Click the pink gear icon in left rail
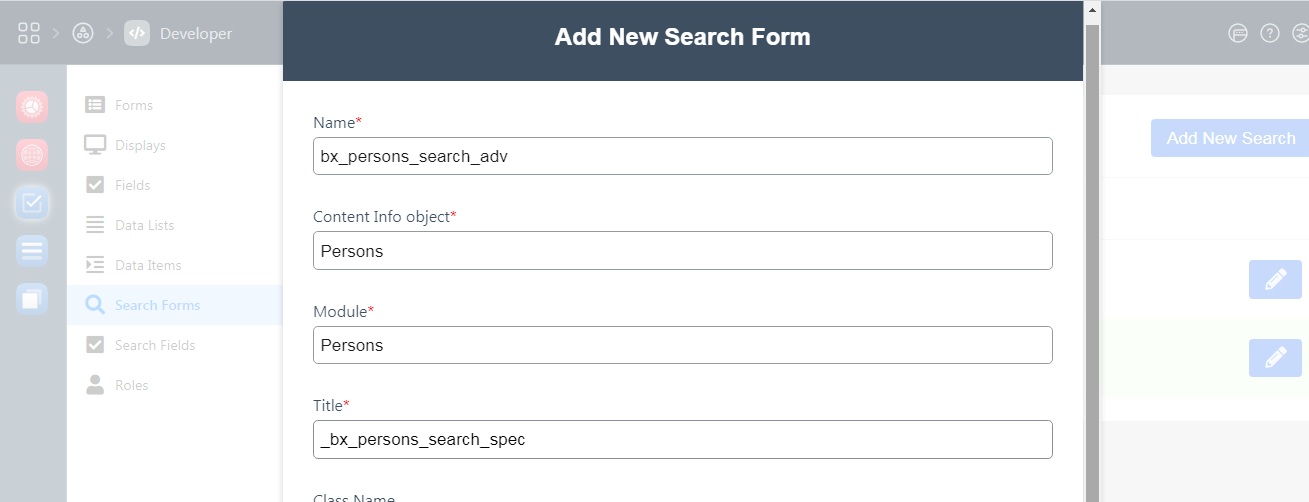The width and height of the screenshot is (1309, 502). point(32,107)
